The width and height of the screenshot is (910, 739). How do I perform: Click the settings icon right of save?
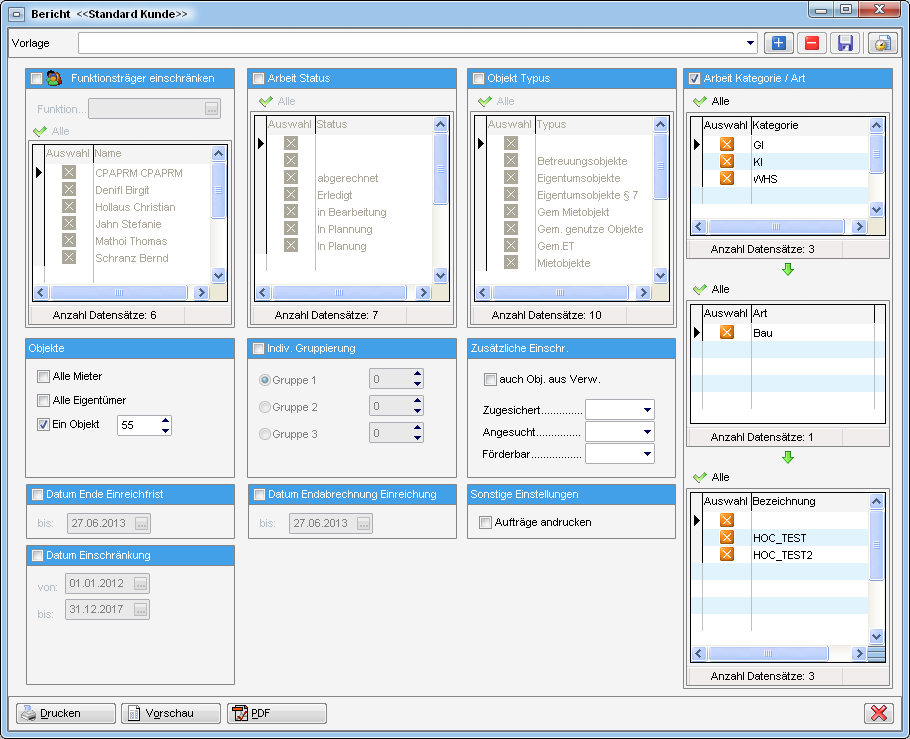[x=882, y=43]
